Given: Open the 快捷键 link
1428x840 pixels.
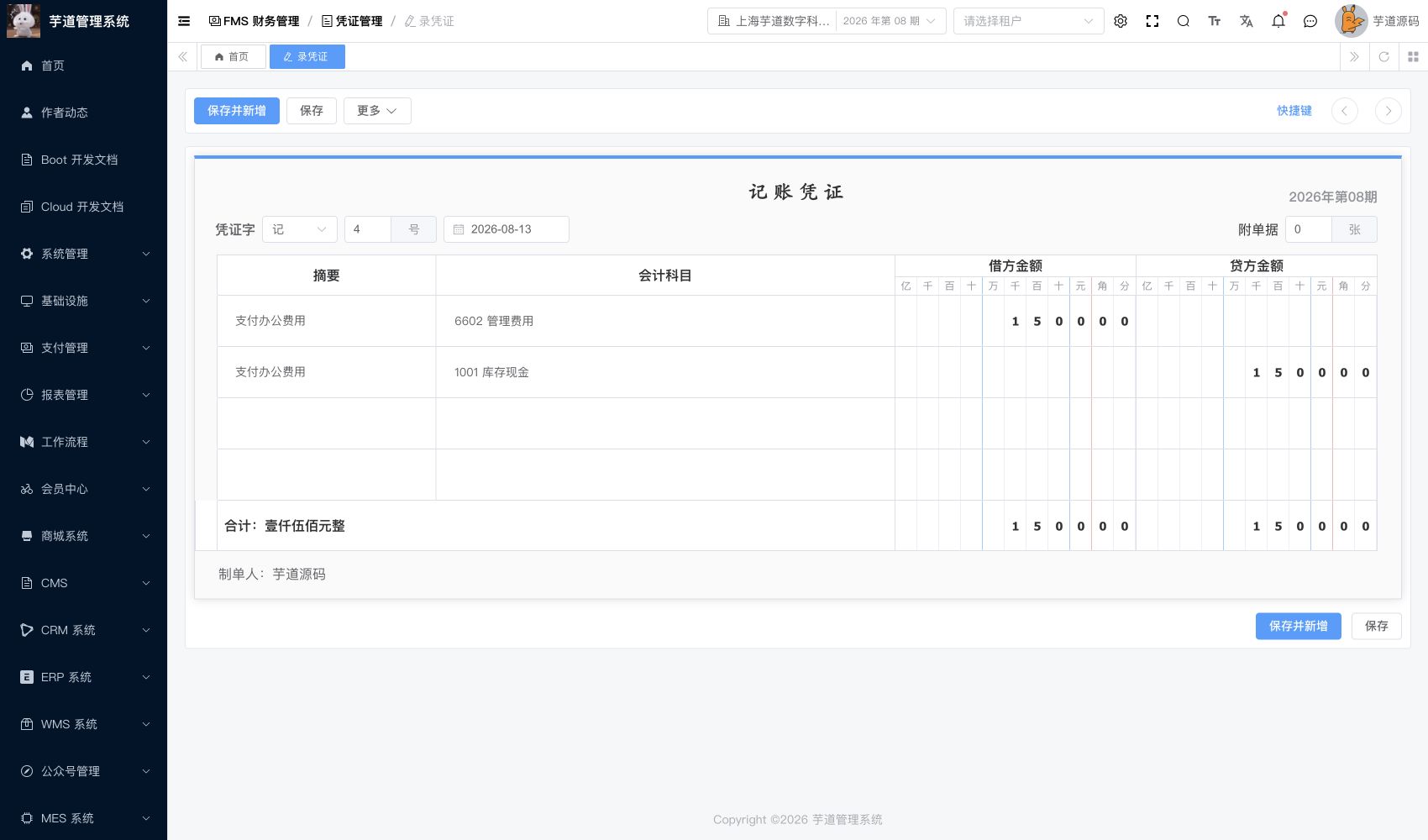Looking at the screenshot, I should point(1294,111).
